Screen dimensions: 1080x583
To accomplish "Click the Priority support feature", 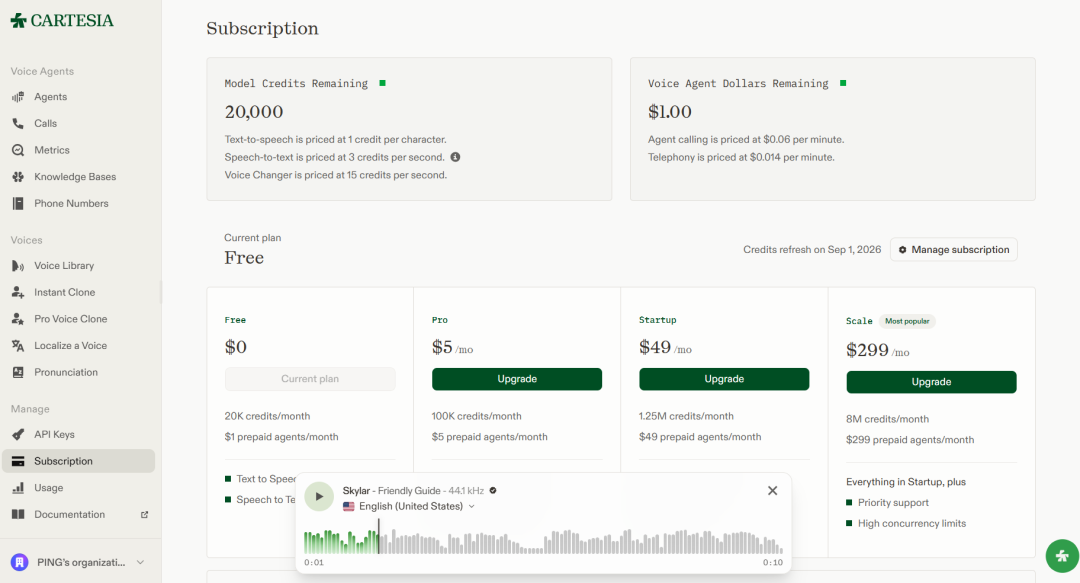I will click(893, 503).
